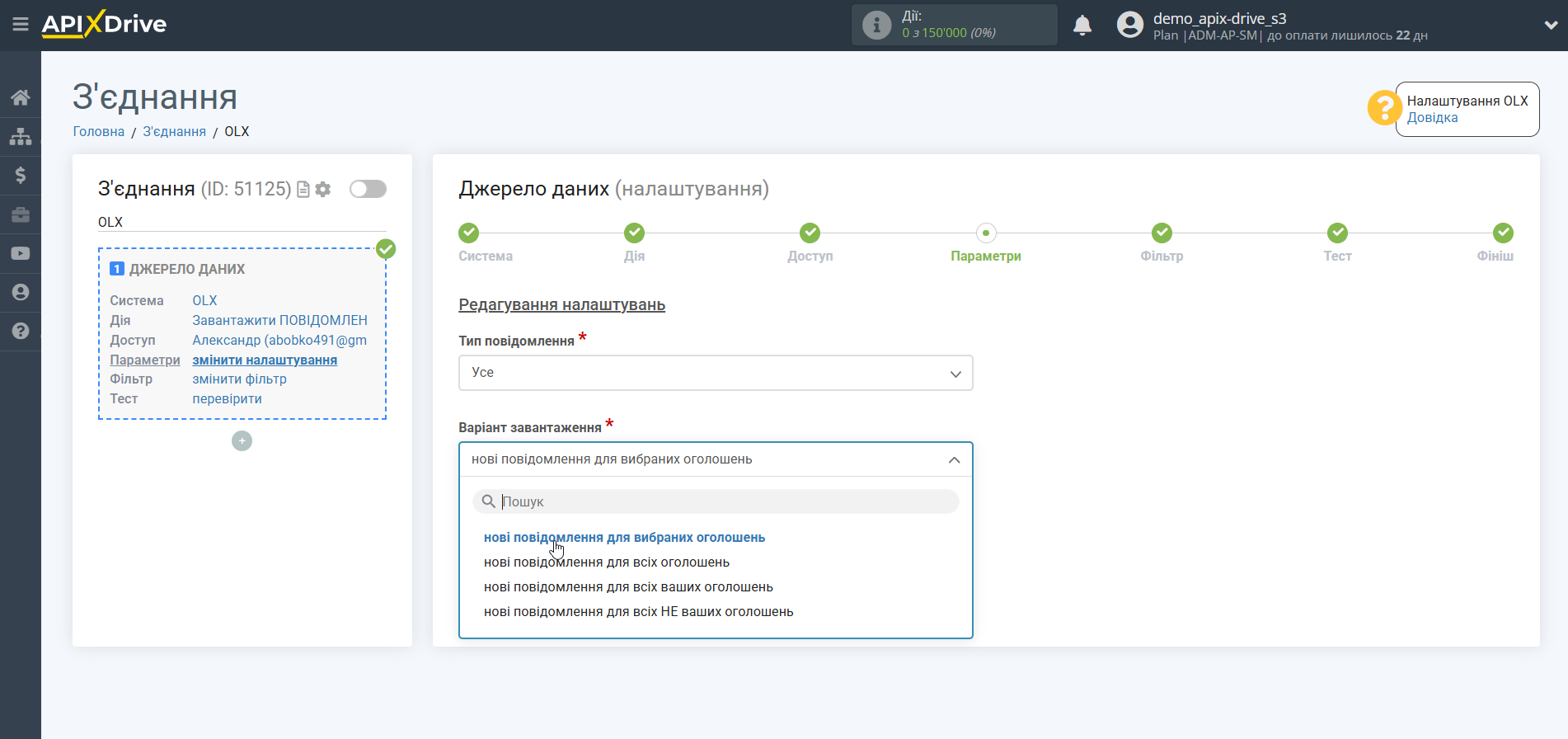Click the actions info icon
The height and width of the screenshot is (739, 1568).
(x=876, y=25)
